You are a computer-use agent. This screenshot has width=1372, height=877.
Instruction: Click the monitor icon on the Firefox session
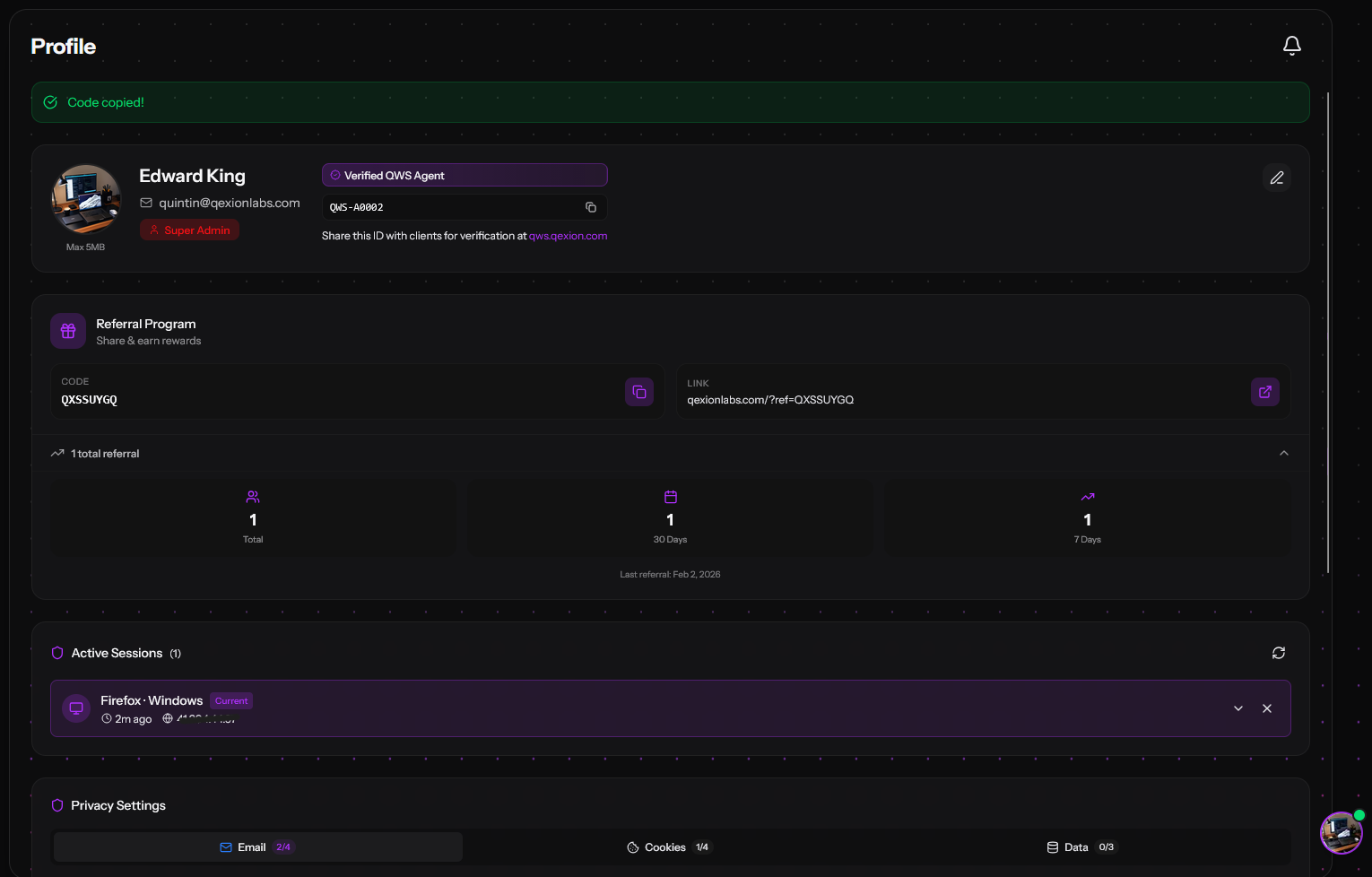pyautogui.click(x=76, y=708)
